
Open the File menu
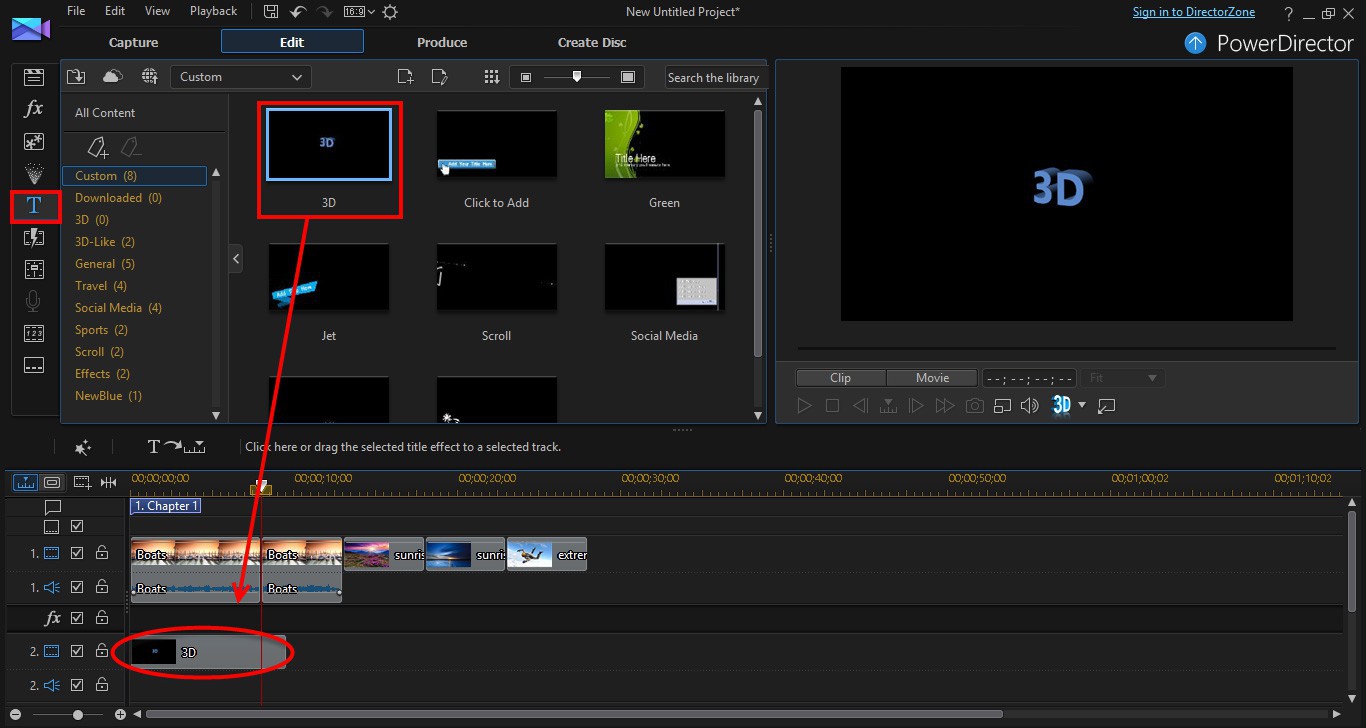coord(76,11)
